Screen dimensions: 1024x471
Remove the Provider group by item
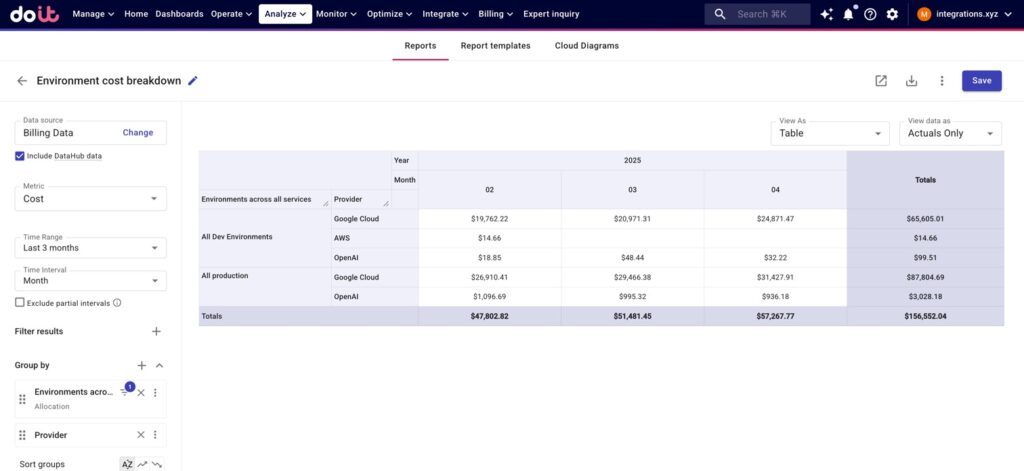coord(141,435)
